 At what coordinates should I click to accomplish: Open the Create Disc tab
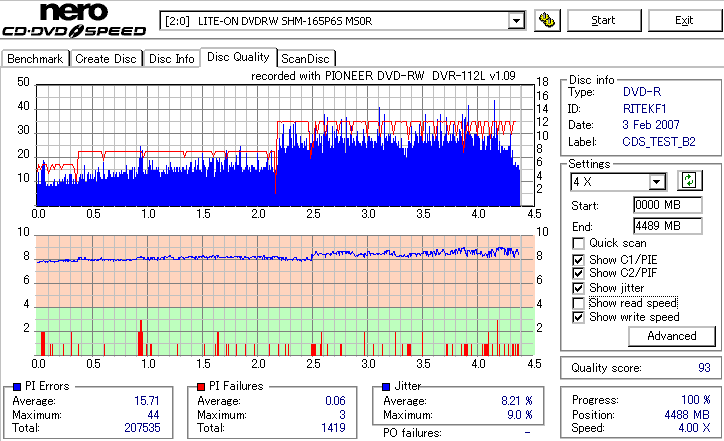[106, 59]
